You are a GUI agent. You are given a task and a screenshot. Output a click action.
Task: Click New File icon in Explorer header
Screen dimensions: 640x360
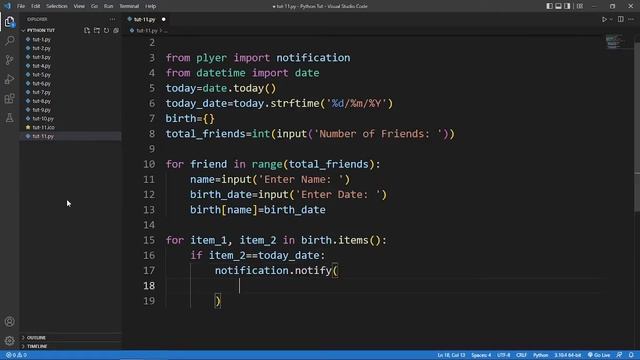tap(87, 30)
